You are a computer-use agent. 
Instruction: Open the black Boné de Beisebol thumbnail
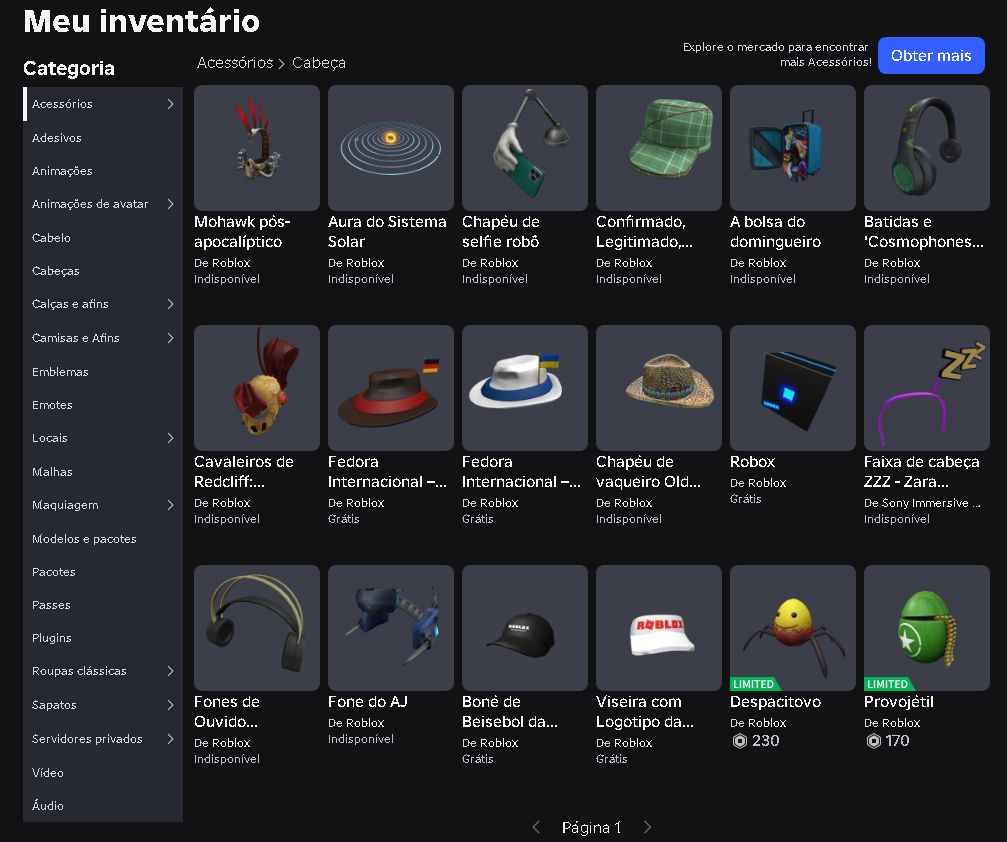pos(525,628)
